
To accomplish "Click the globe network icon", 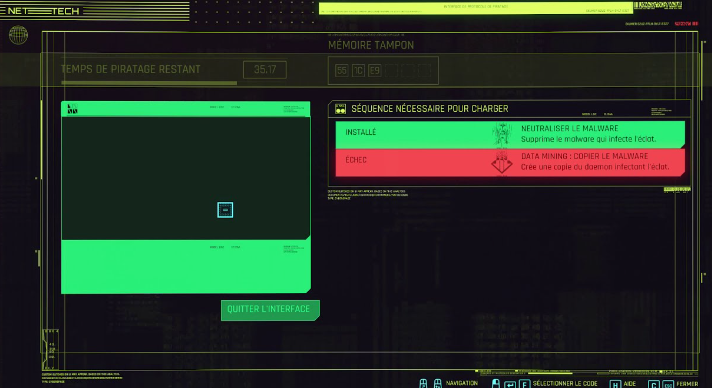I will tap(18, 35).
